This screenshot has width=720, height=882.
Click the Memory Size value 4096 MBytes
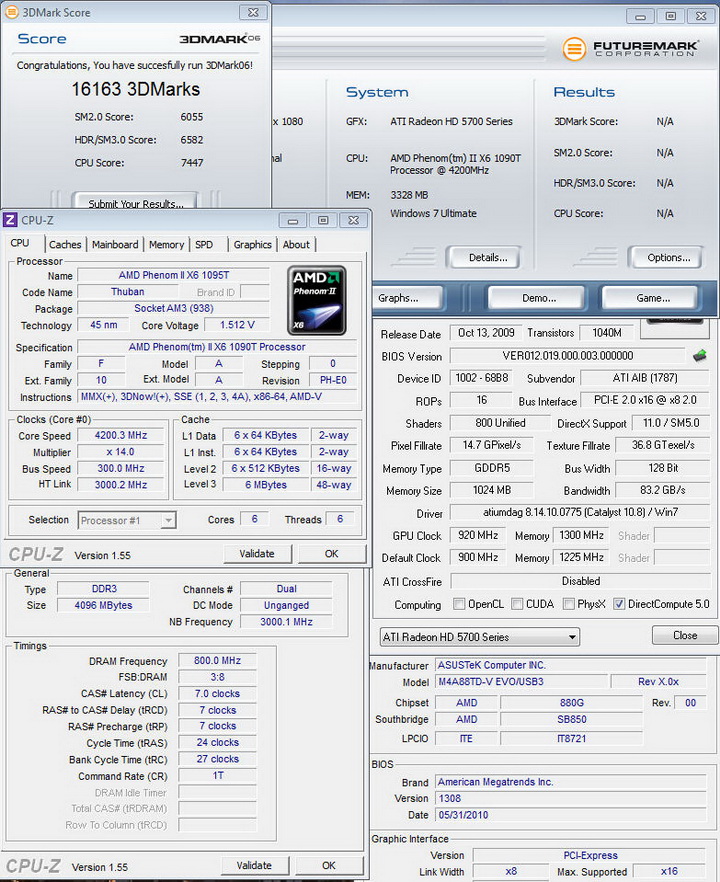pos(104,605)
